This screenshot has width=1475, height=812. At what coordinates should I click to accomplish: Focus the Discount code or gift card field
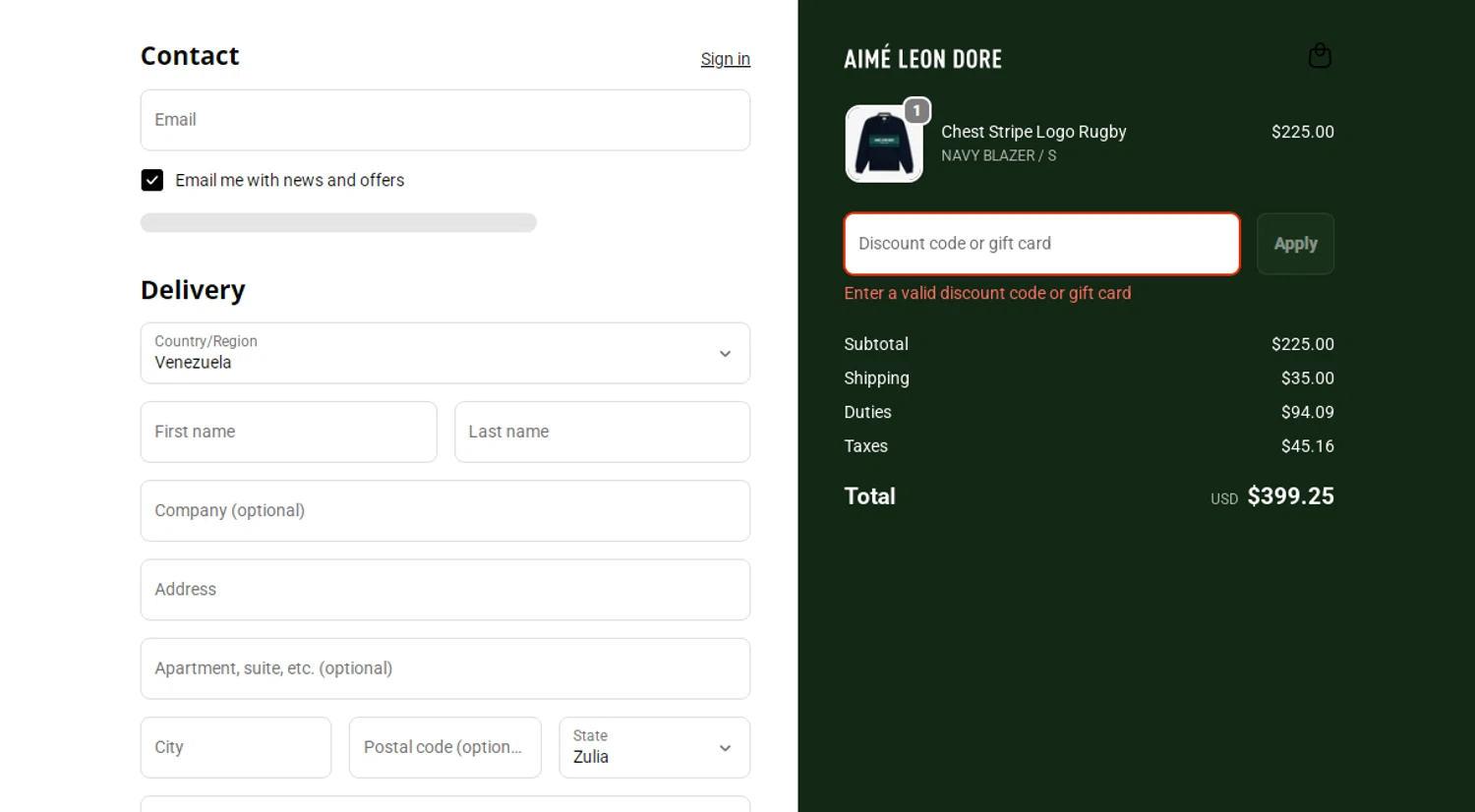coord(1042,244)
